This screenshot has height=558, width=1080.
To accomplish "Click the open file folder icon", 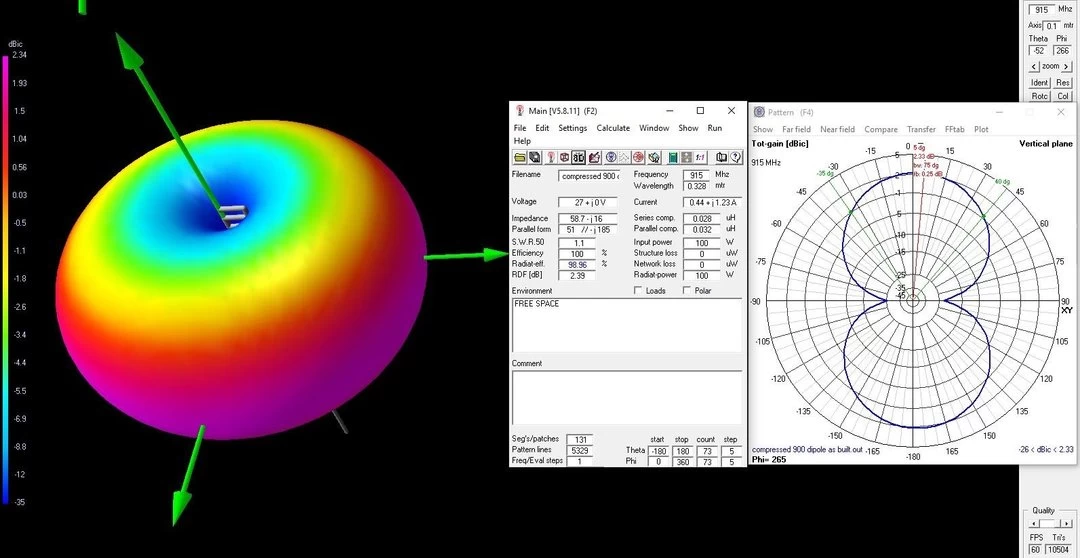I will (520, 158).
